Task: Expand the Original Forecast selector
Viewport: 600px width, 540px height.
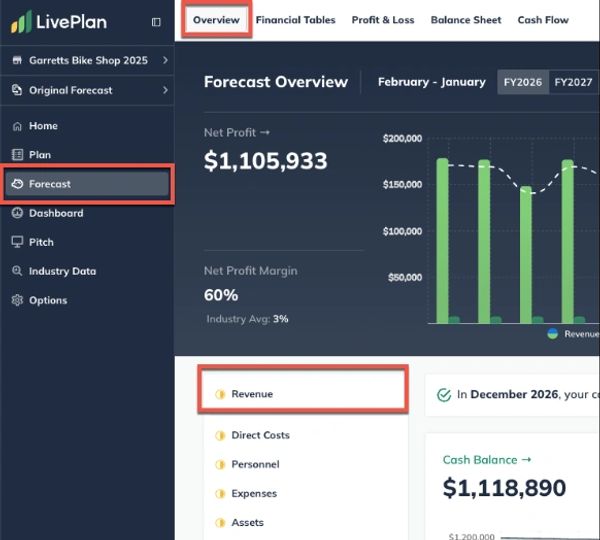Action: tap(86, 90)
